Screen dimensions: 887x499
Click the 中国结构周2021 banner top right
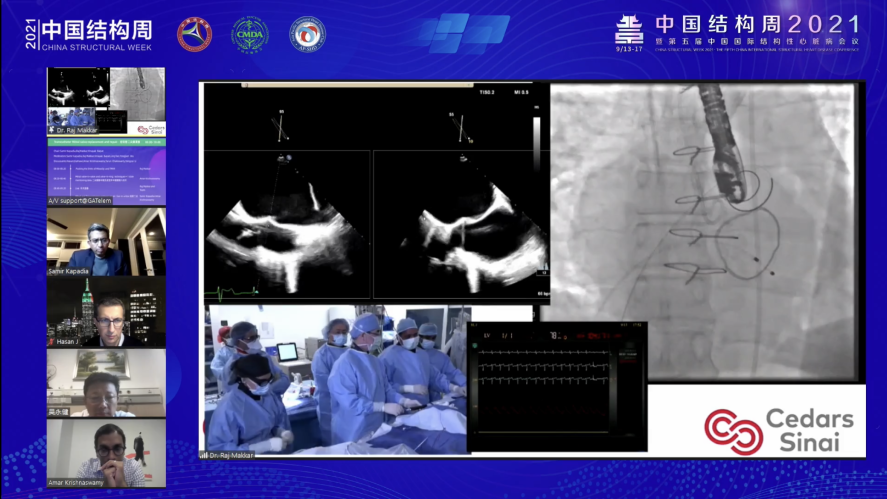pyautogui.click(x=757, y=33)
